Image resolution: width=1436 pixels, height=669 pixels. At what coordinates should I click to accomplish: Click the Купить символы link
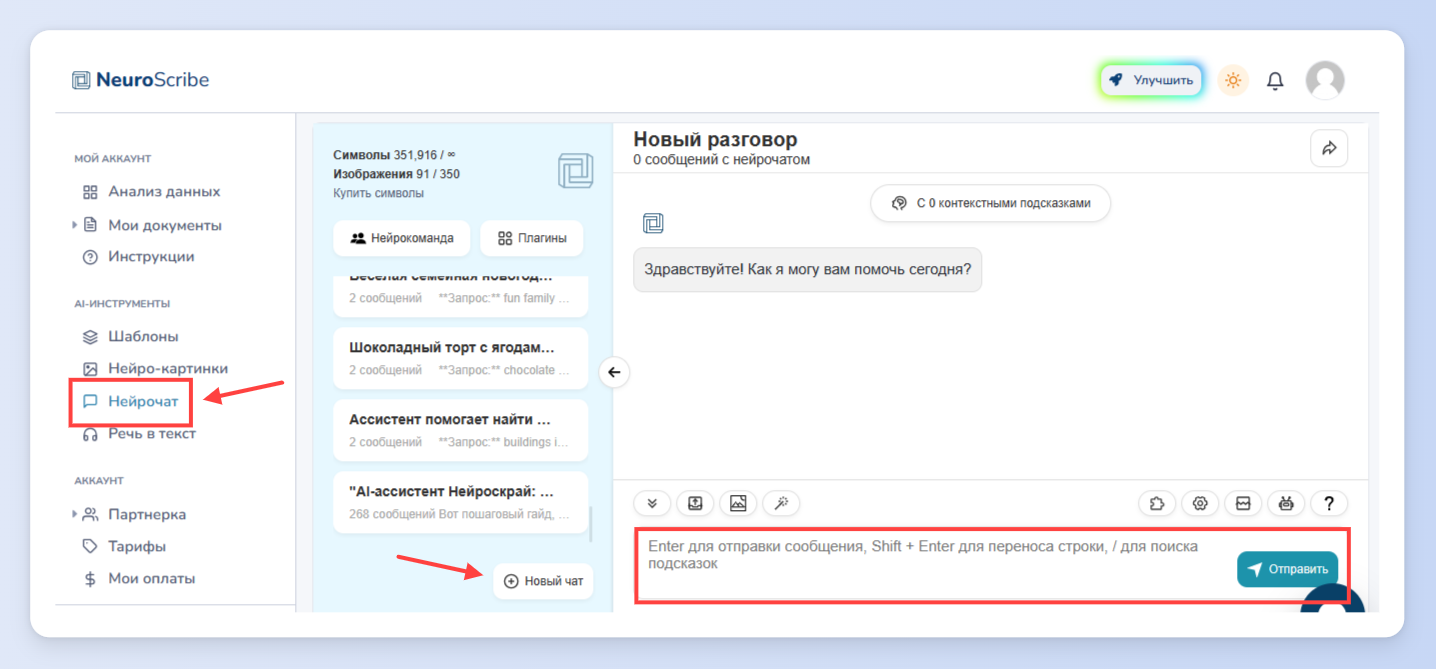coord(378,193)
